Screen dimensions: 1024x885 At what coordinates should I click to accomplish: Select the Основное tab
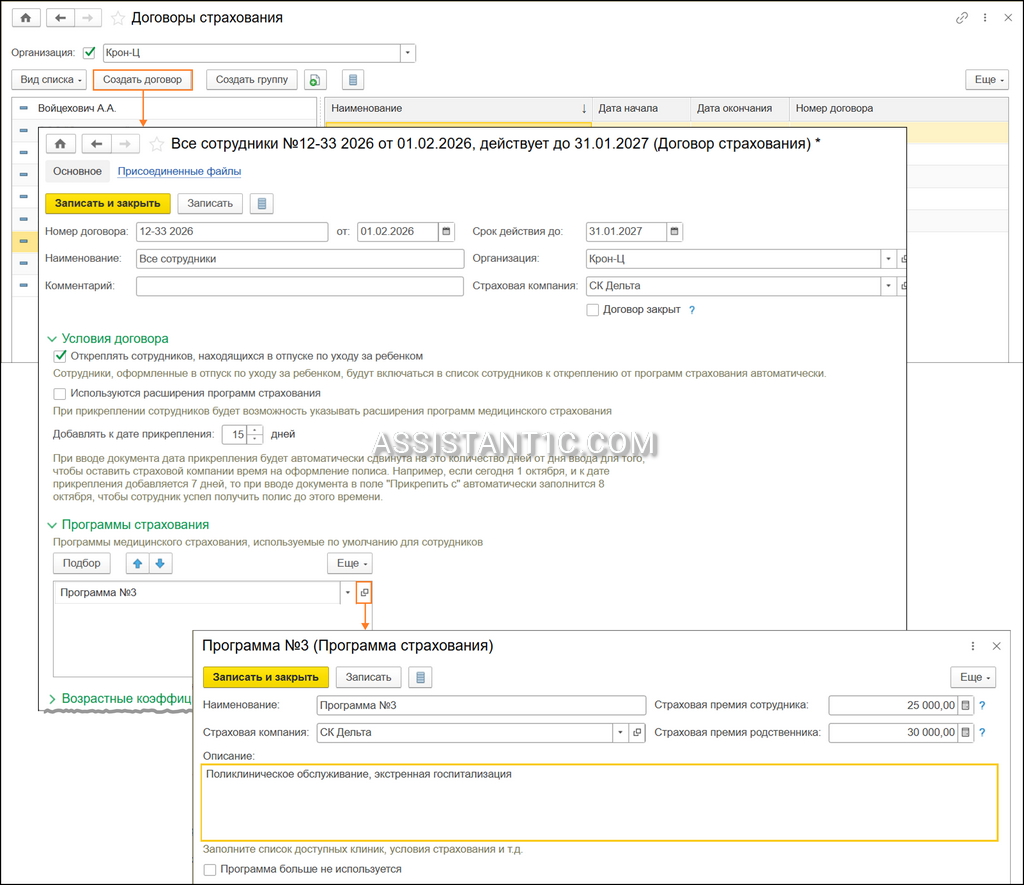coord(77,171)
